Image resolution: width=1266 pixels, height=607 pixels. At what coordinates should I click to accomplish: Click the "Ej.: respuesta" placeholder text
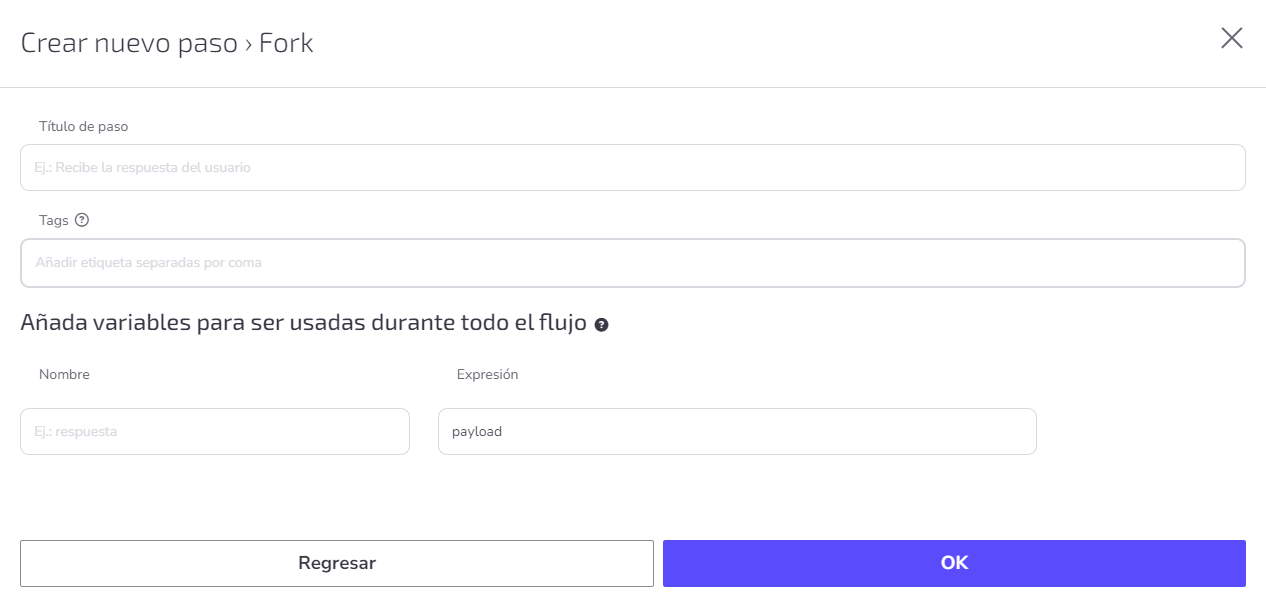click(76, 432)
